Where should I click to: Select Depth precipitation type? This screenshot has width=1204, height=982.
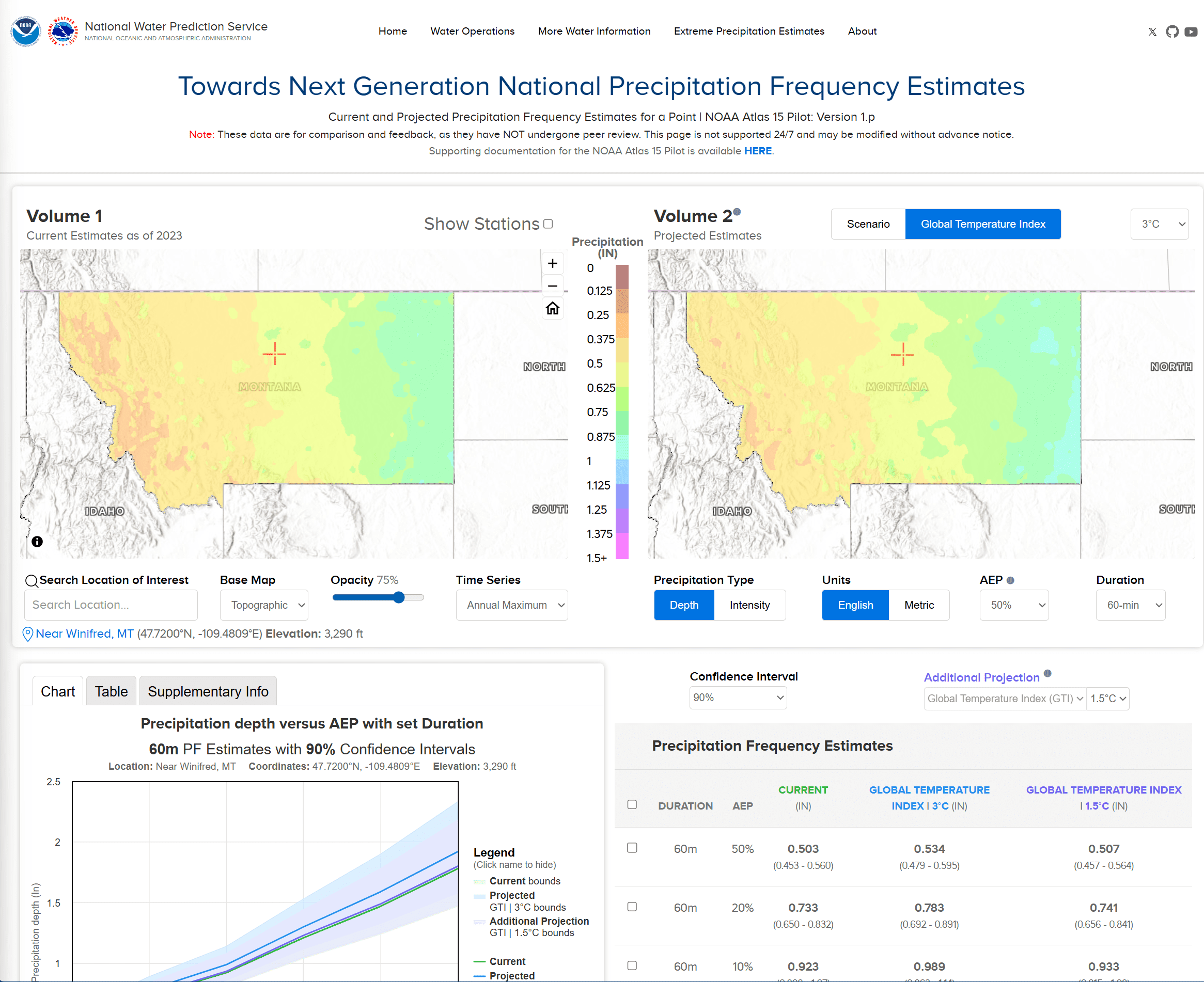click(684, 605)
